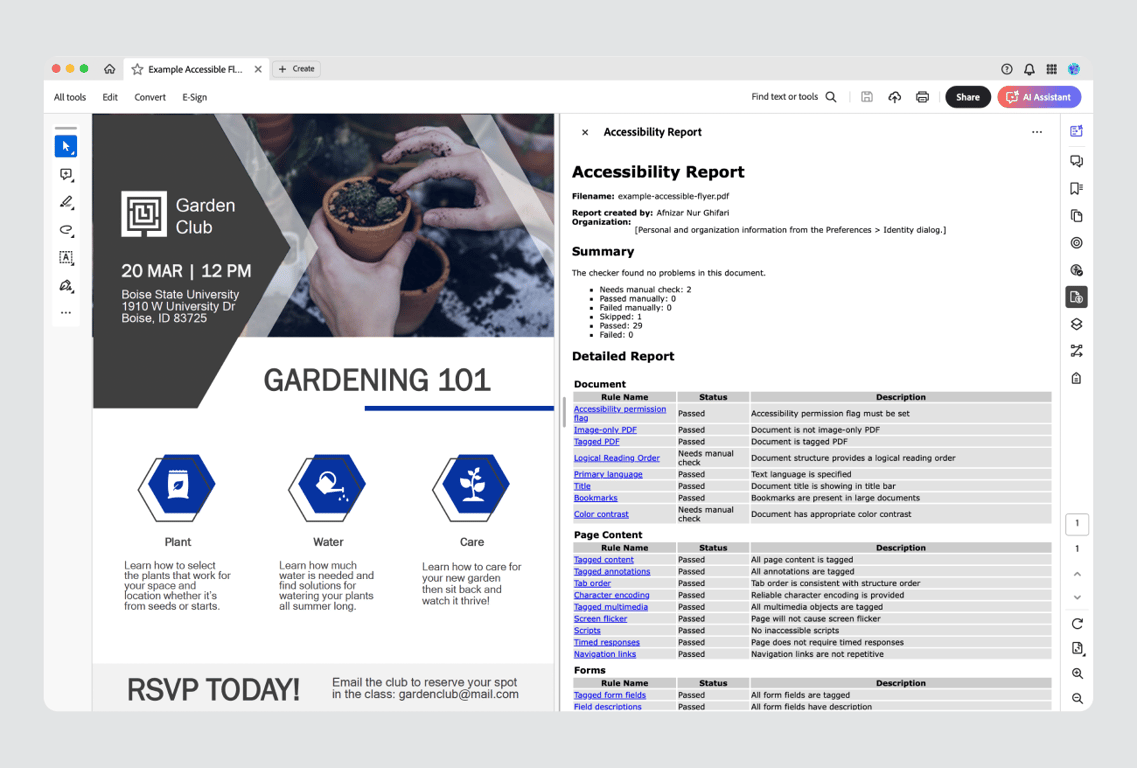Image resolution: width=1137 pixels, height=768 pixels.
Task: Open the Add Comment tool
Action: [x=65, y=174]
